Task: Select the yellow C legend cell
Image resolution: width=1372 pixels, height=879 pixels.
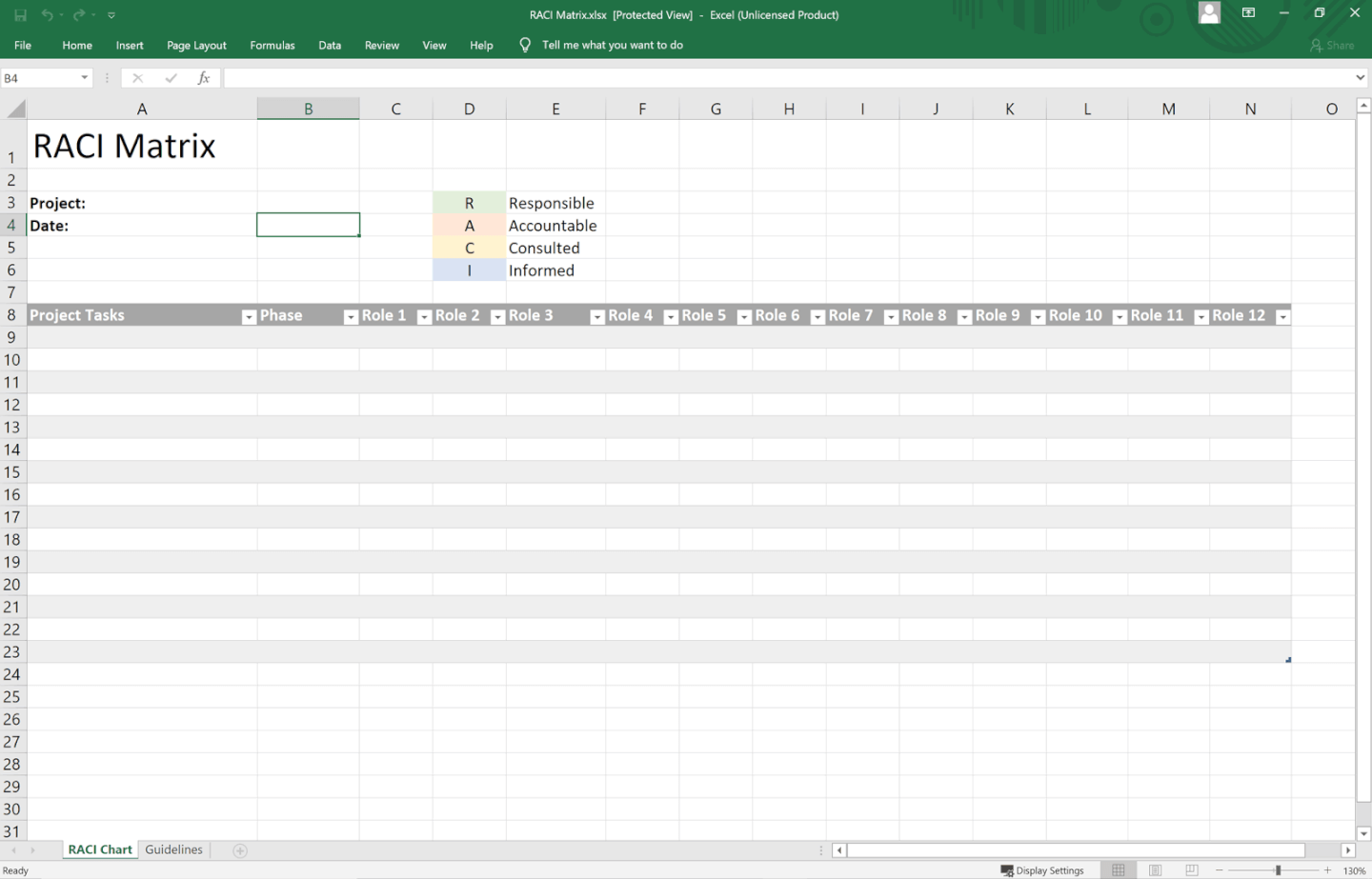Action: [x=470, y=248]
